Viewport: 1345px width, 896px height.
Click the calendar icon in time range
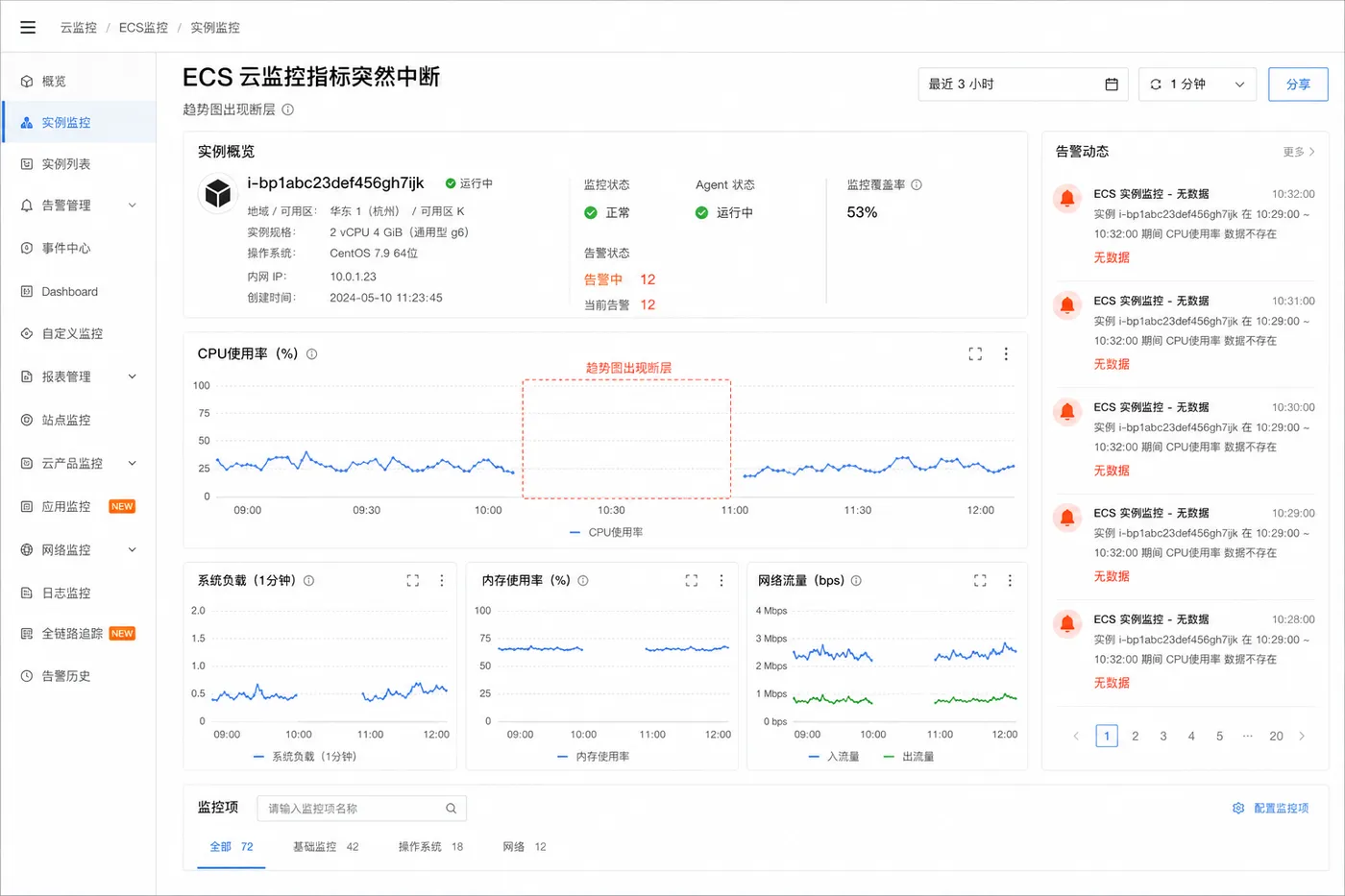pyautogui.click(x=1112, y=85)
